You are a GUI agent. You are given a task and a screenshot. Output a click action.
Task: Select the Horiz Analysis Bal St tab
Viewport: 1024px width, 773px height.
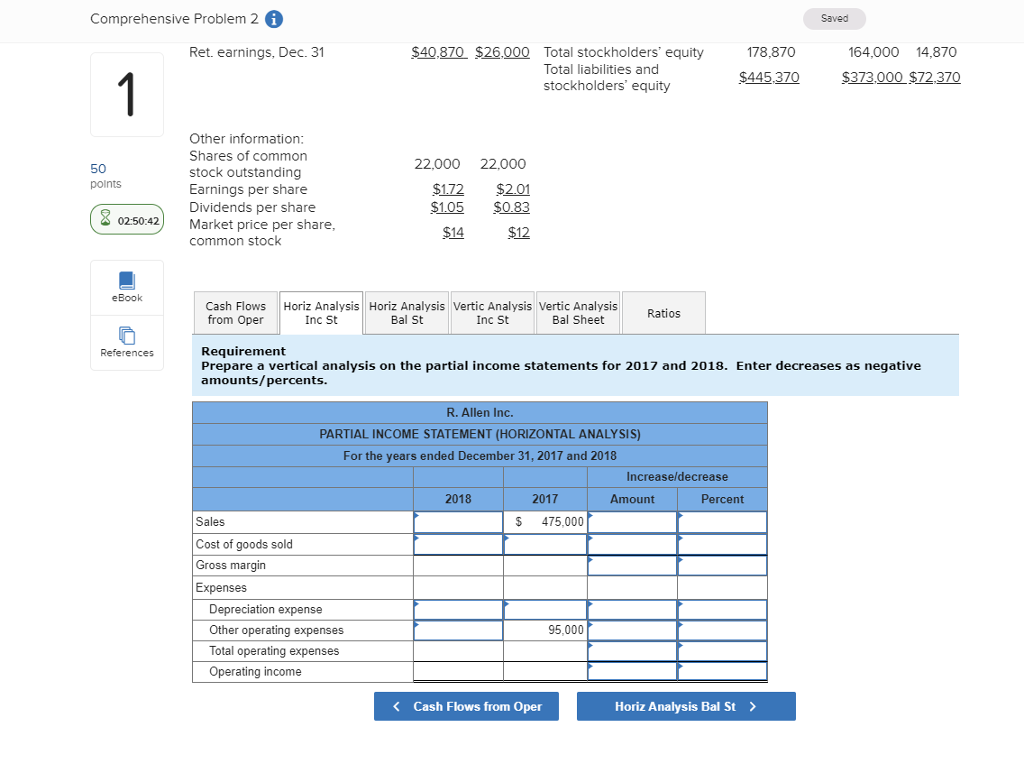(x=406, y=312)
